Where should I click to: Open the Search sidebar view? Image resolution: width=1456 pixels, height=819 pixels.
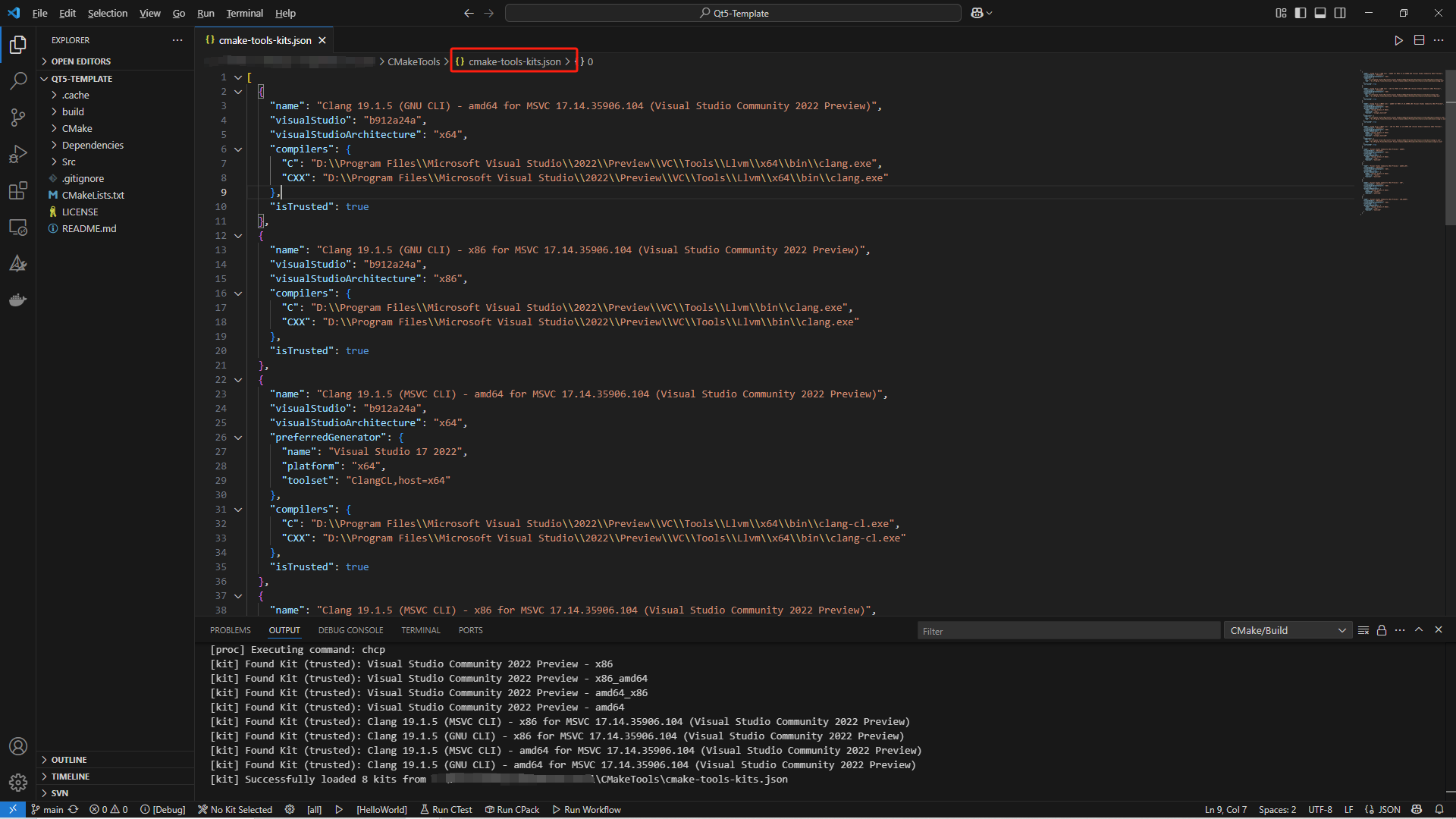18,81
